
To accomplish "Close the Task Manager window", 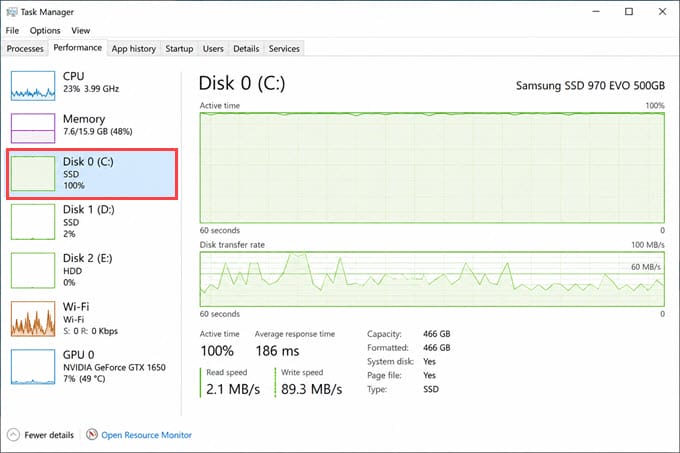I will (662, 12).
